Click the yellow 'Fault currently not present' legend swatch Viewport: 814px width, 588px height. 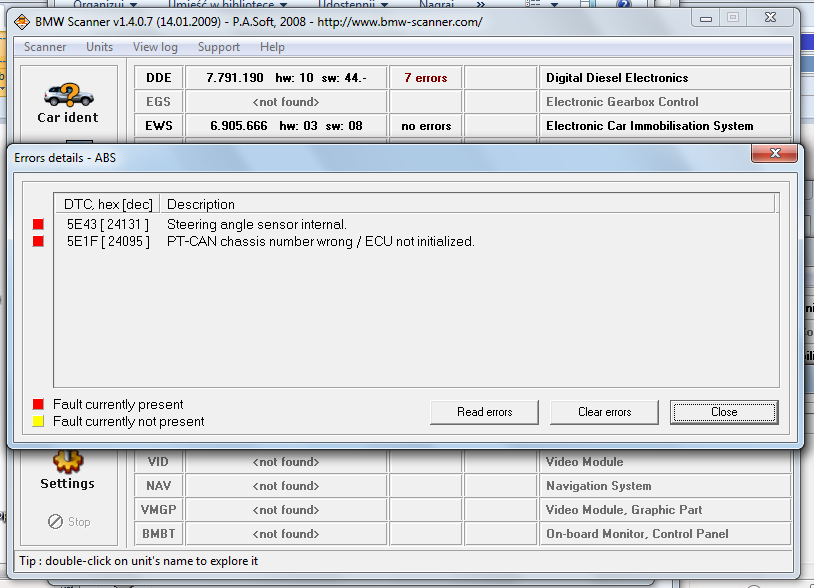(38, 421)
